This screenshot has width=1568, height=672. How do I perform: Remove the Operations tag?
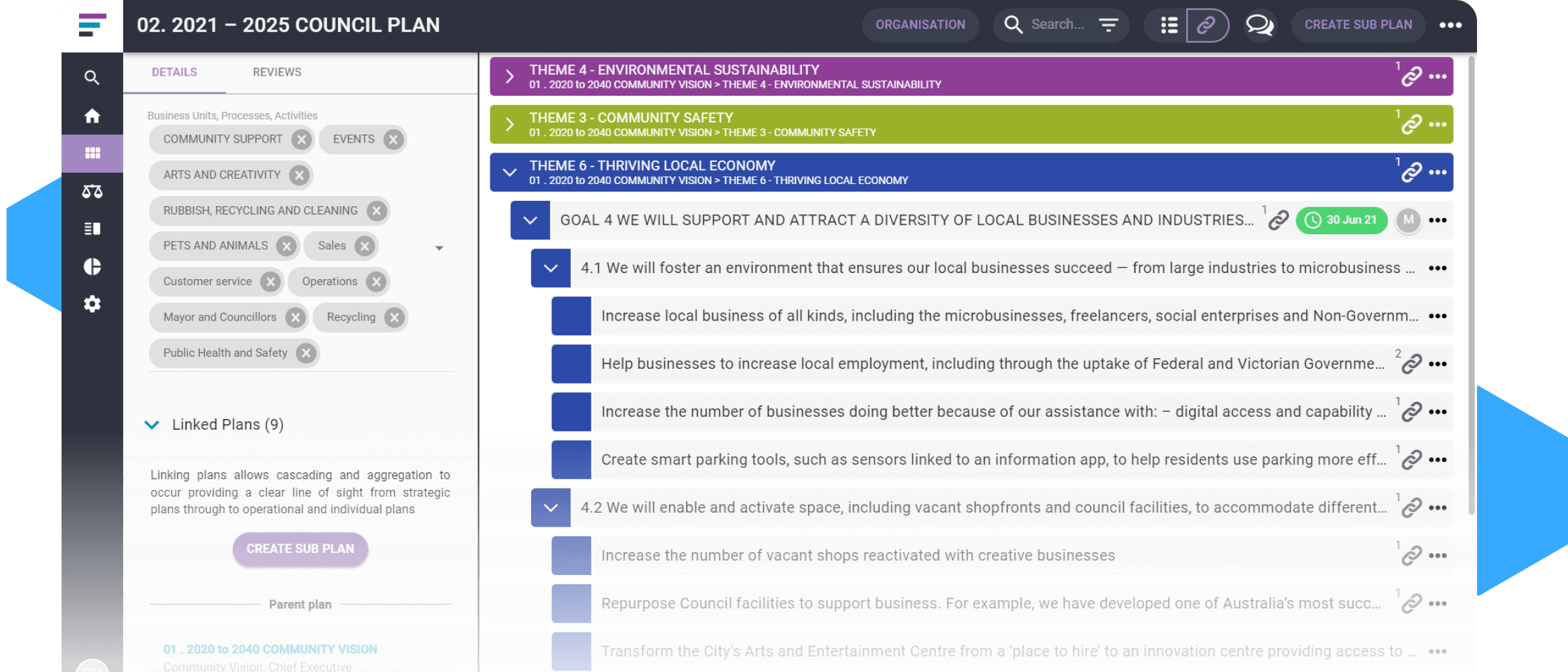coord(376,282)
